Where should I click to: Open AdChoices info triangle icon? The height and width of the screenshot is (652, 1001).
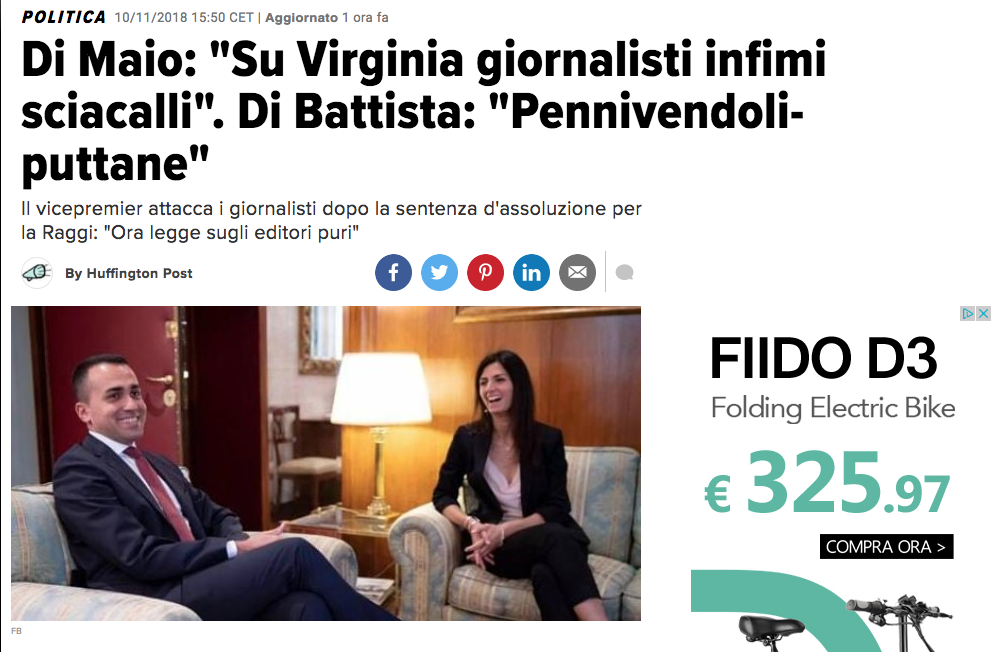(968, 314)
